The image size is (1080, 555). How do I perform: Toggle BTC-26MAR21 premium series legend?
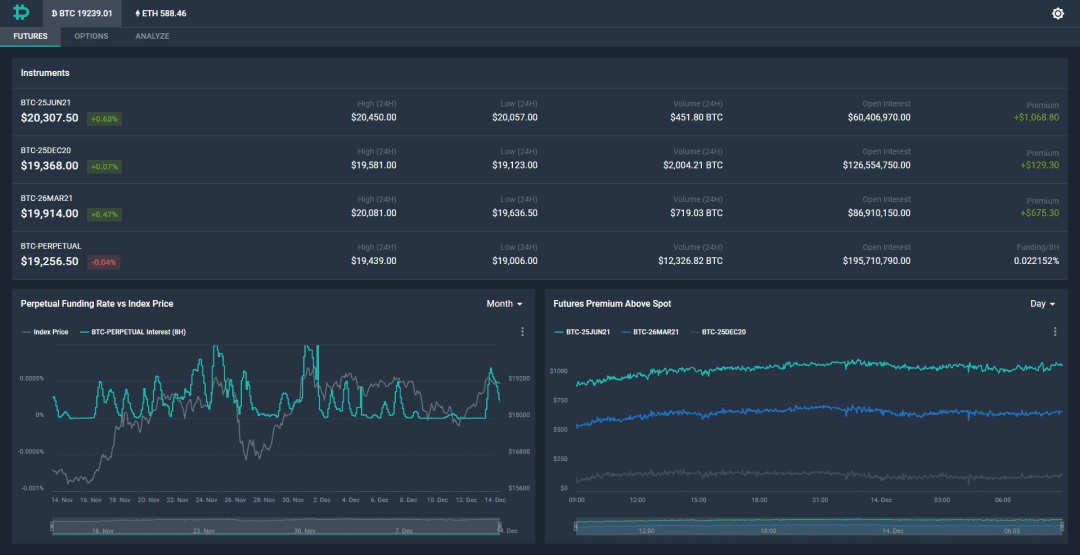coord(650,332)
